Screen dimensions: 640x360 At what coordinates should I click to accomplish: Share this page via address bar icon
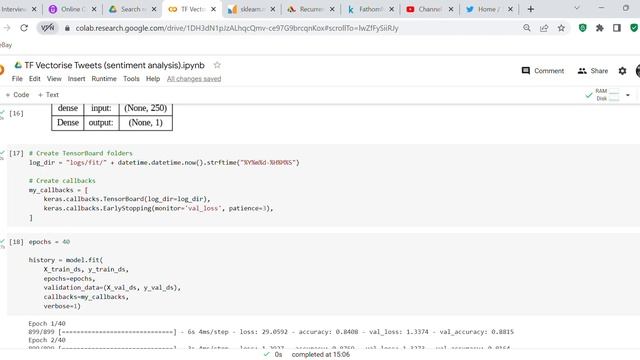click(x=544, y=28)
